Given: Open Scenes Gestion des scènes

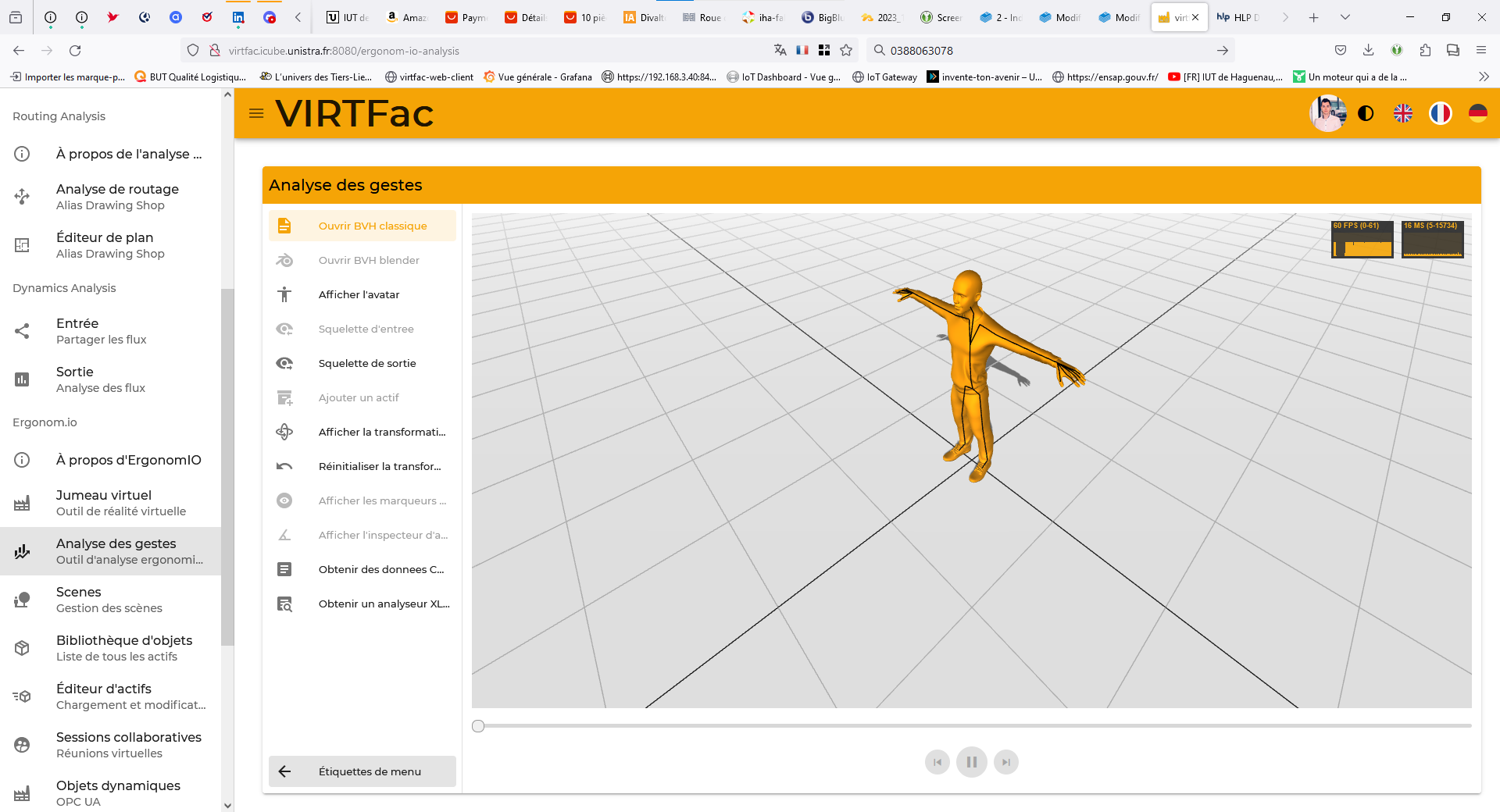Looking at the screenshot, I should point(110,600).
